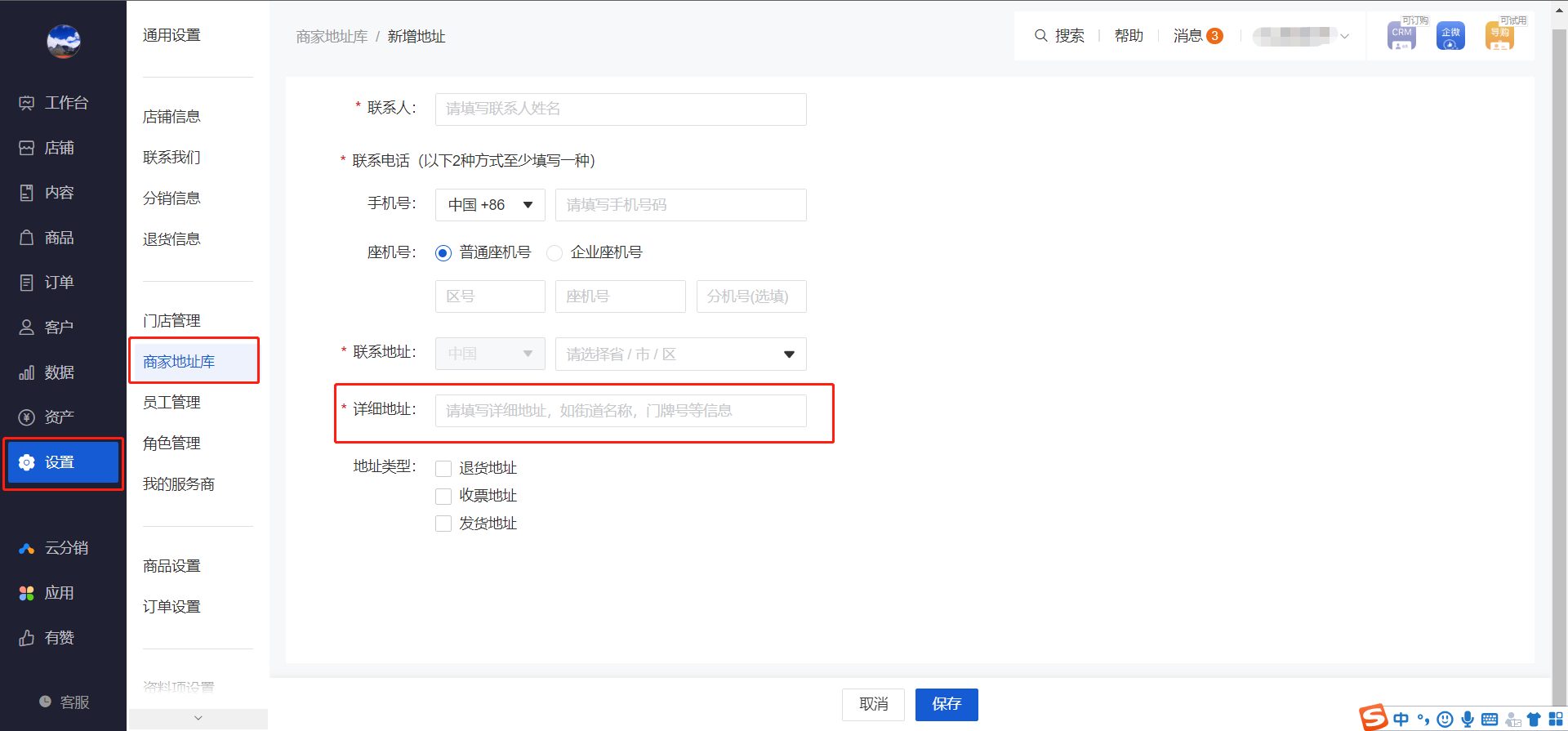Open 有赞 in the left sidebar
The image size is (1568, 731).
tap(47, 638)
